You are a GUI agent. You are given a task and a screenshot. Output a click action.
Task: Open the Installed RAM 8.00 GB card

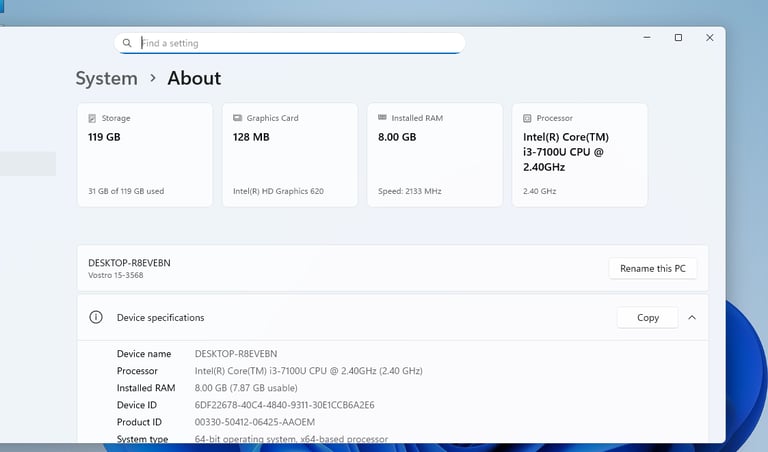point(435,155)
